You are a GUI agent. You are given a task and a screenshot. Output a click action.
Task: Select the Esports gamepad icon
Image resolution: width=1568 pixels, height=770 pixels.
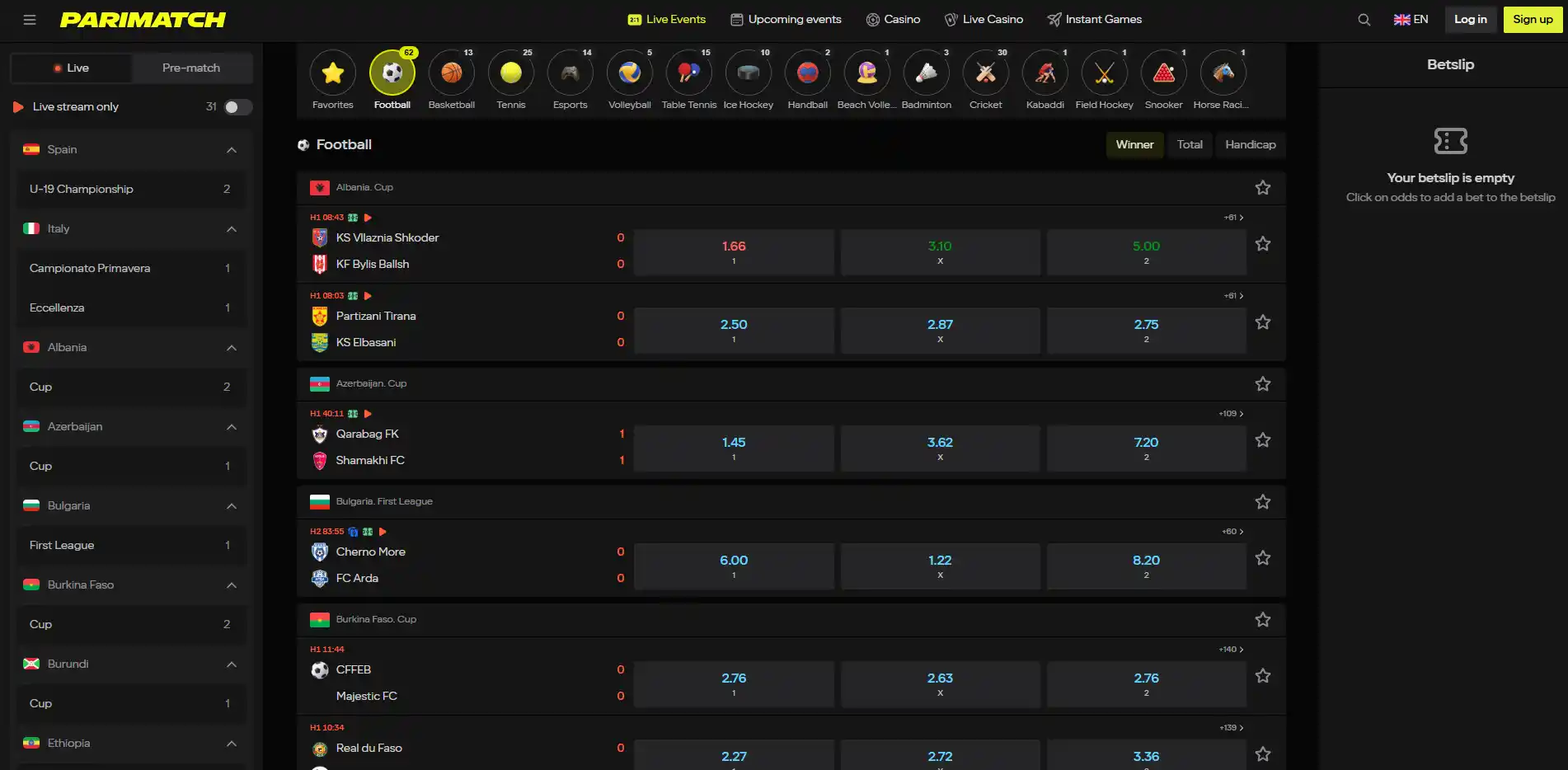tap(570, 73)
